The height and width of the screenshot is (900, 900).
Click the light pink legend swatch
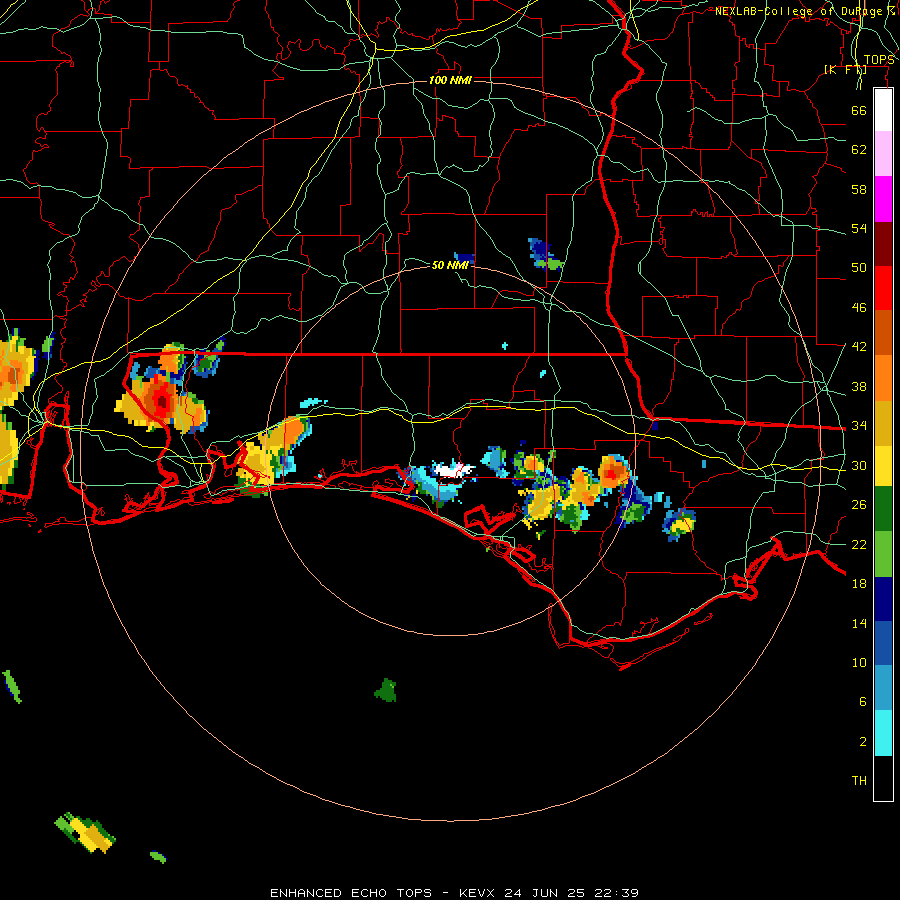[x=883, y=154]
